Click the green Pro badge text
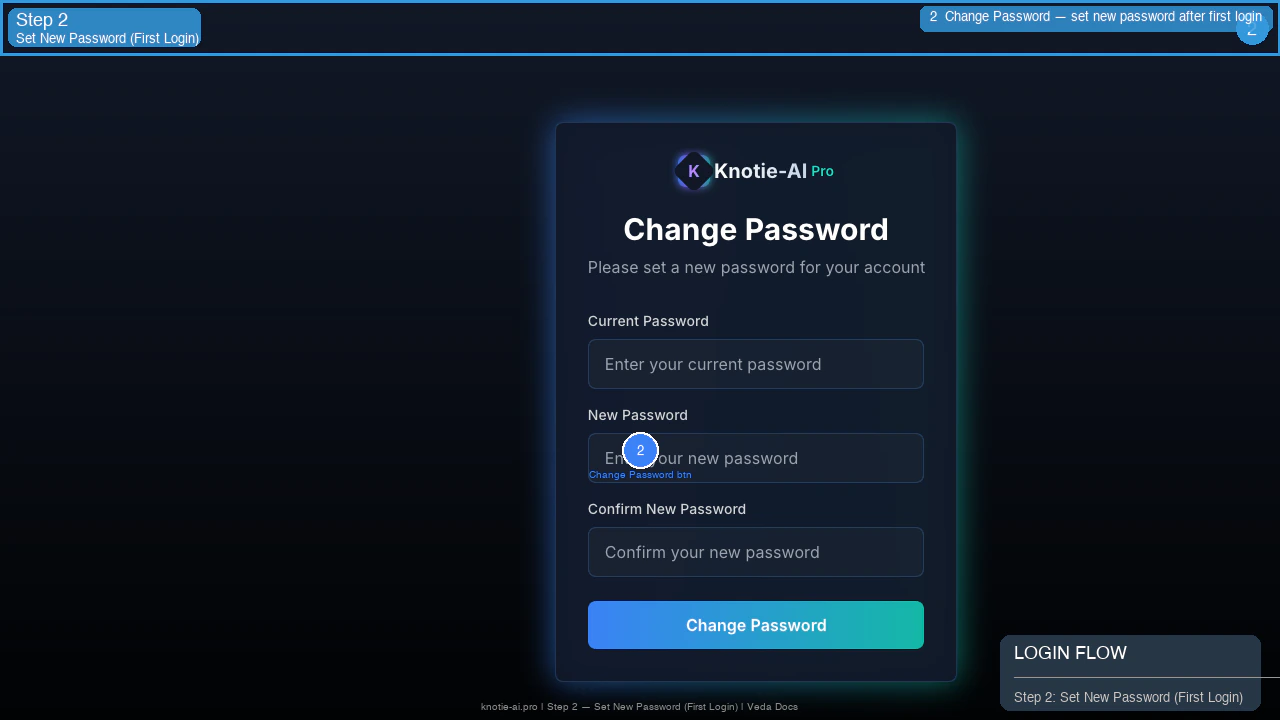The width and height of the screenshot is (1280, 720). pos(822,171)
